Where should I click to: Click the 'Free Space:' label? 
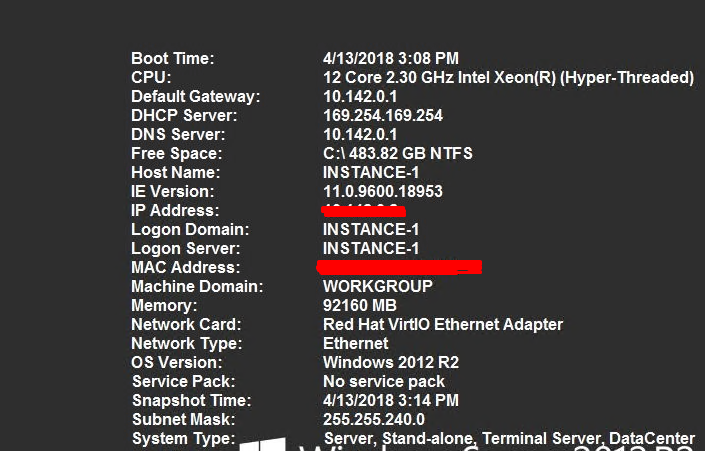tap(177, 153)
